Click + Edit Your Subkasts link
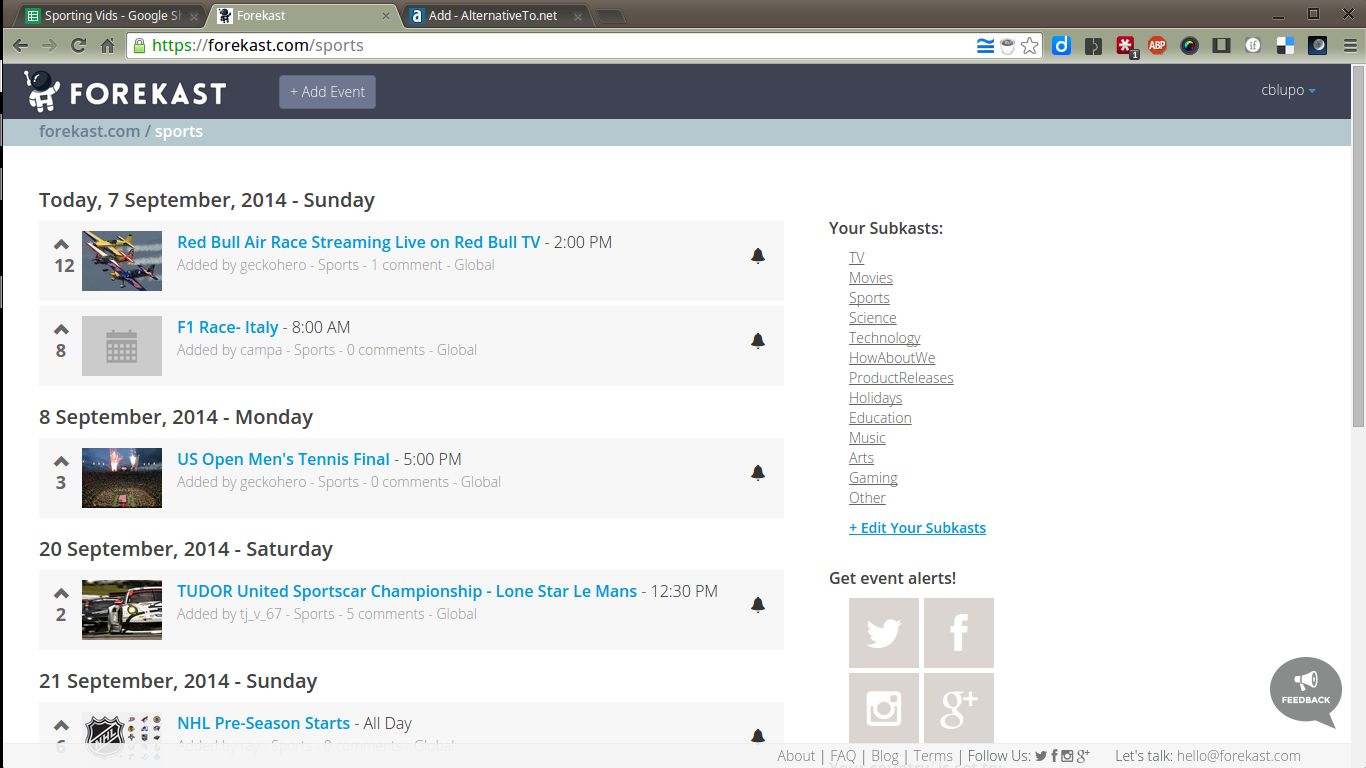Image resolution: width=1366 pixels, height=768 pixels. tap(917, 528)
